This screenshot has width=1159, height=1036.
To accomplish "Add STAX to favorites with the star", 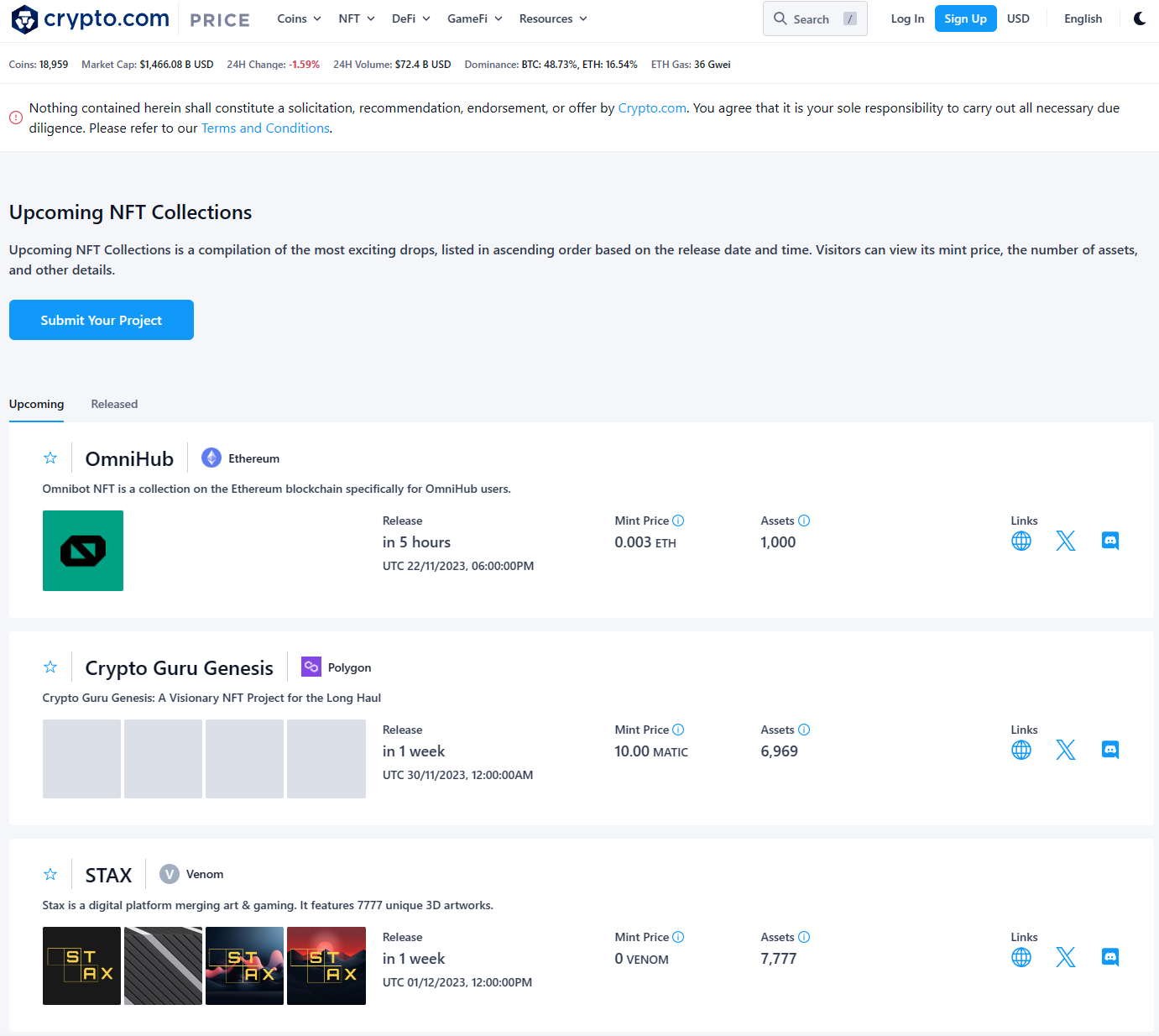I will pyautogui.click(x=50, y=875).
